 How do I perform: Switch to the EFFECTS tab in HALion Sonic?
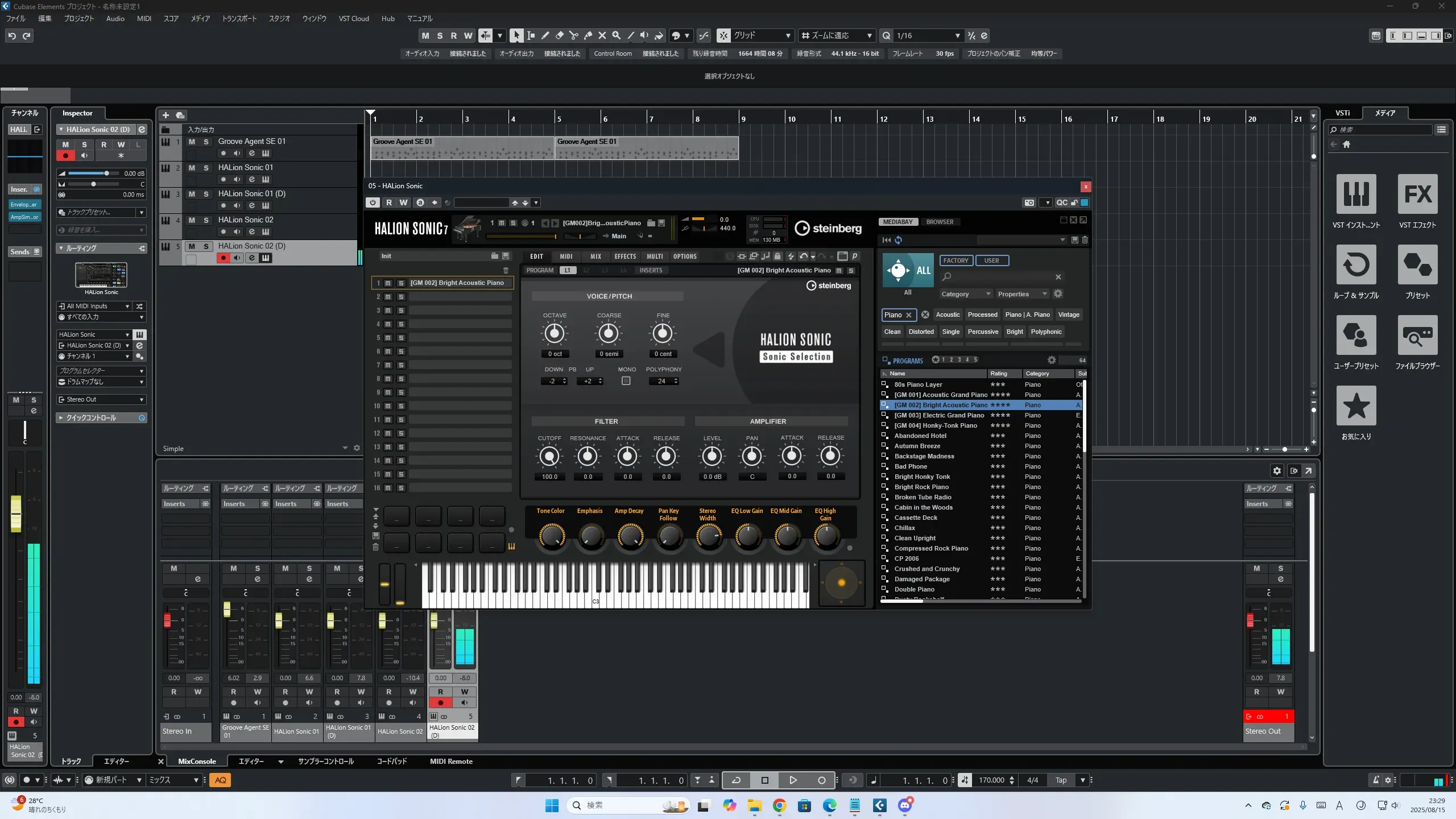pyautogui.click(x=624, y=257)
